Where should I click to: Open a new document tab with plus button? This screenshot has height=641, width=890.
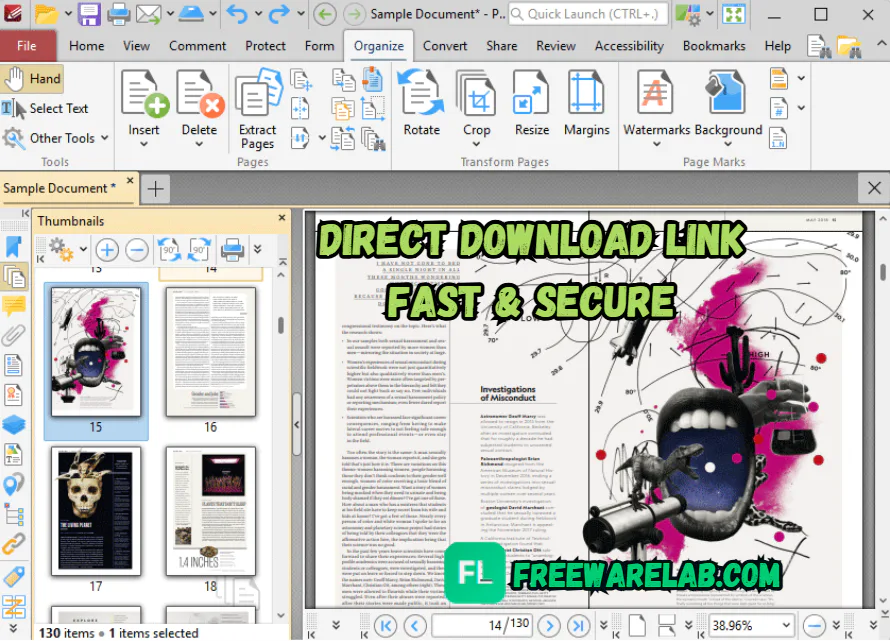156,189
